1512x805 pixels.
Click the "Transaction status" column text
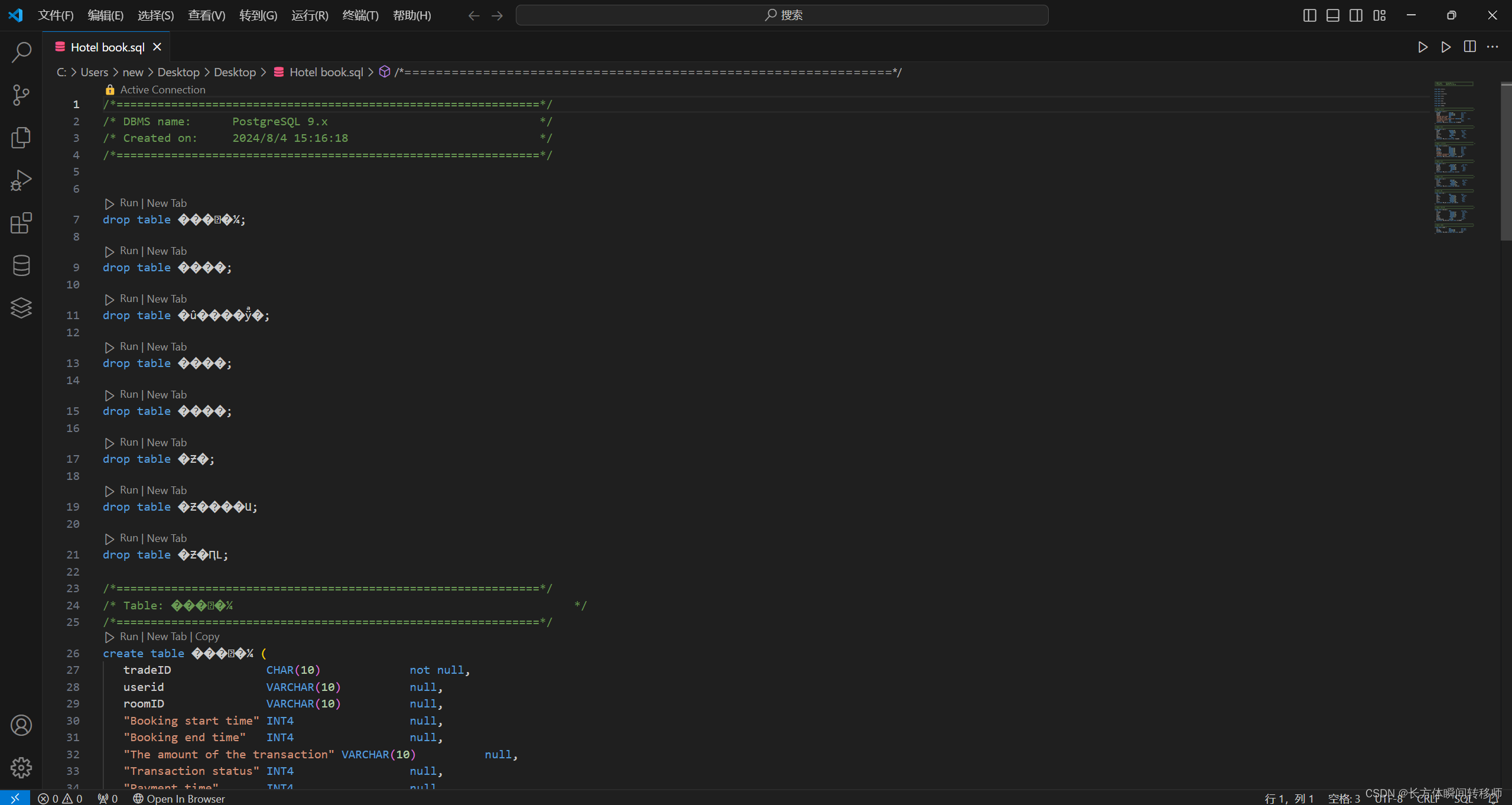coord(191,771)
